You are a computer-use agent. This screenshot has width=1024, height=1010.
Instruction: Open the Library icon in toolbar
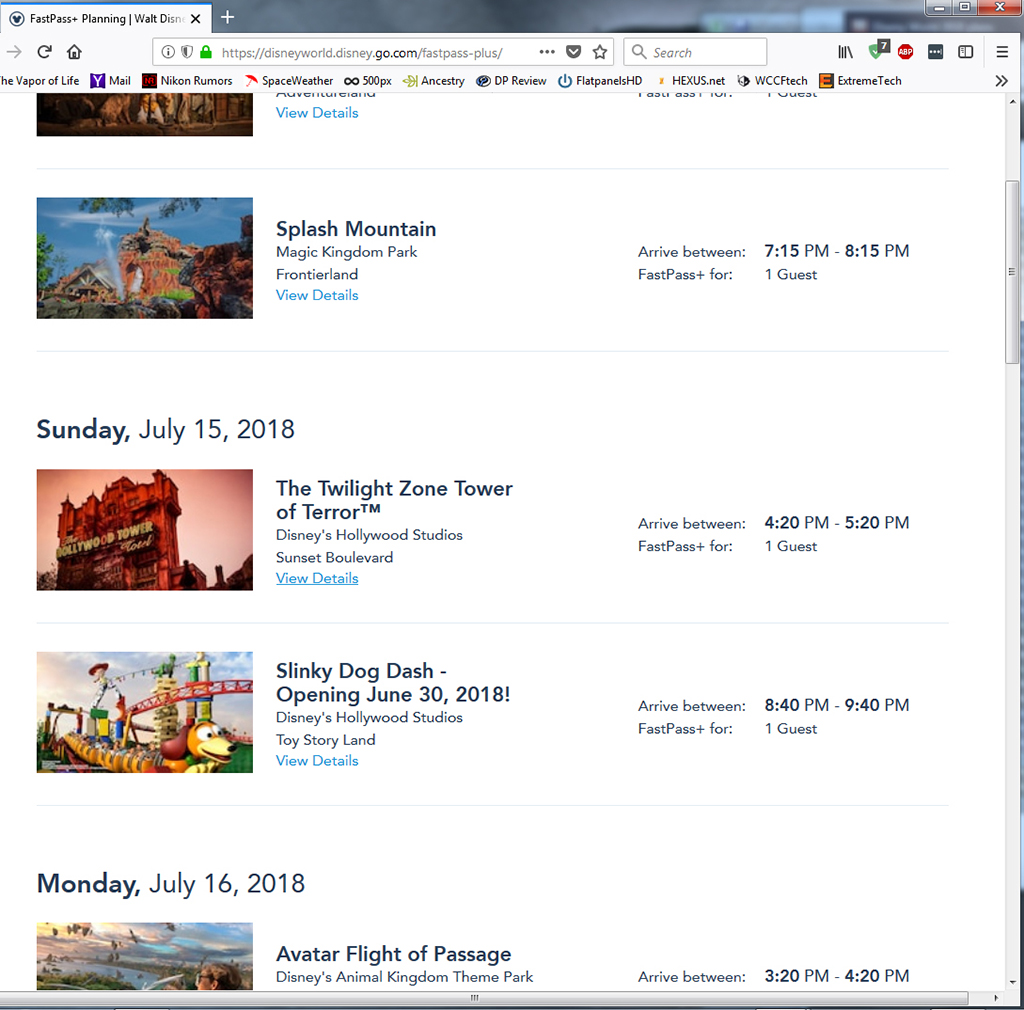pyautogui.click(x=845, y=52)
